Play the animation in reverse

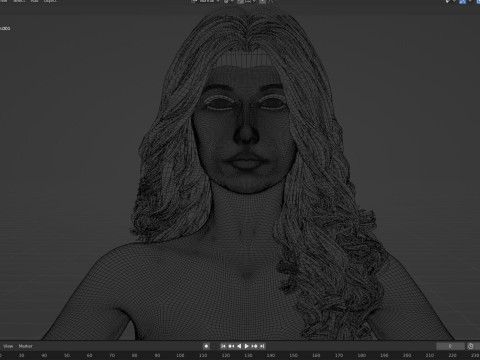(239, 346)
